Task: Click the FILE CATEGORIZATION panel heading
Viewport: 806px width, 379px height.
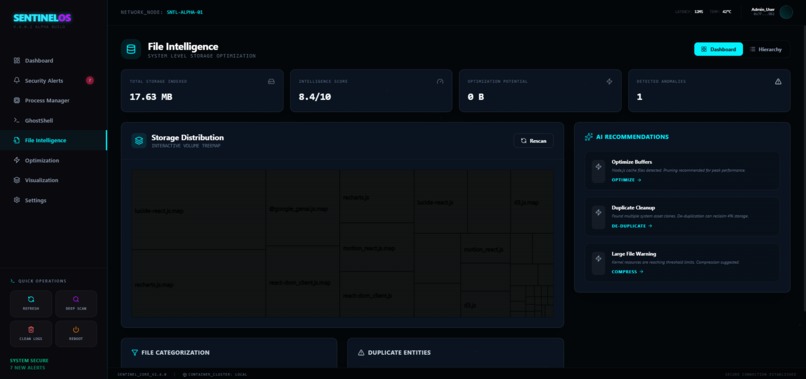Action: (x=175, y=353)
